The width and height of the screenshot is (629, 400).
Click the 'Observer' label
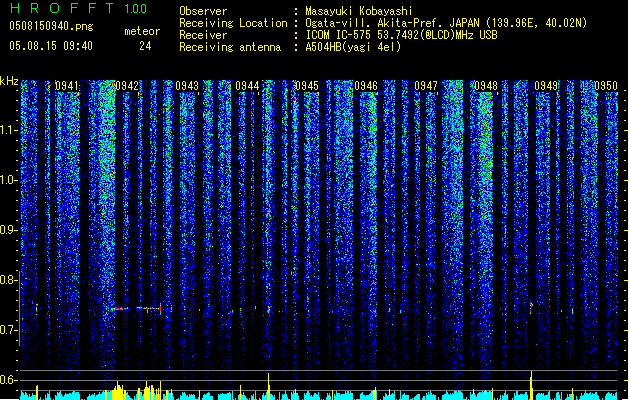click(x=203, y=11)
